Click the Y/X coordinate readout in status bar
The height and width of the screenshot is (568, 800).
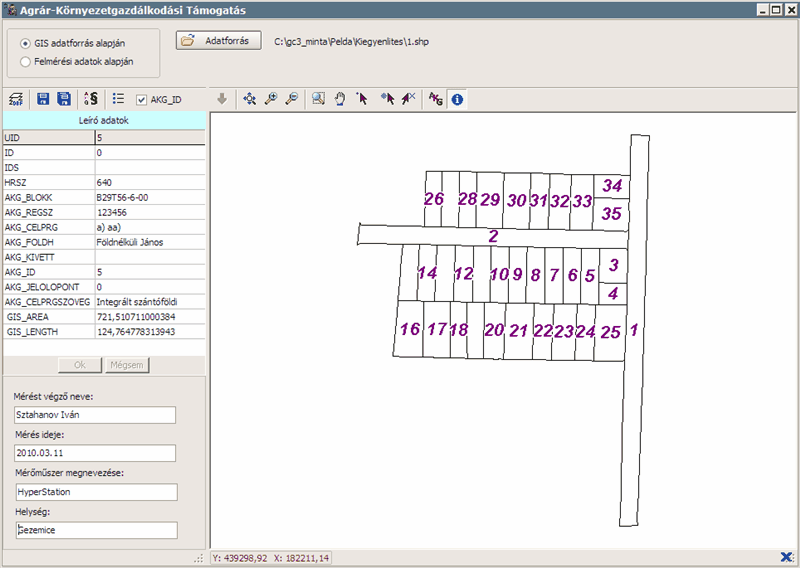pyautogui.click(x=270, y=558)
